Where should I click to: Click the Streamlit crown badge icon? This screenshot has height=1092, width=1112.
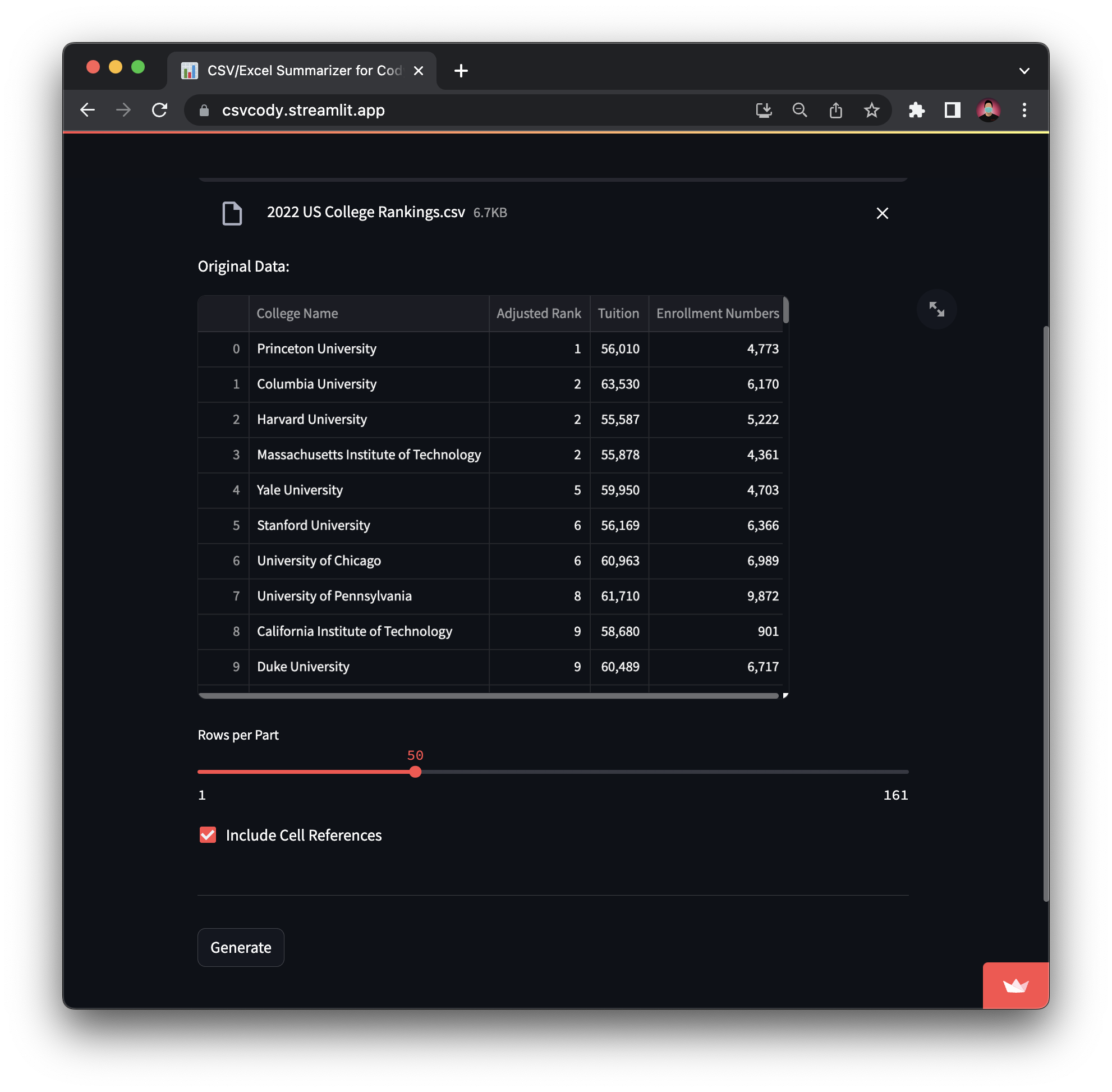pyautogui.click(x=1015, y=985)
